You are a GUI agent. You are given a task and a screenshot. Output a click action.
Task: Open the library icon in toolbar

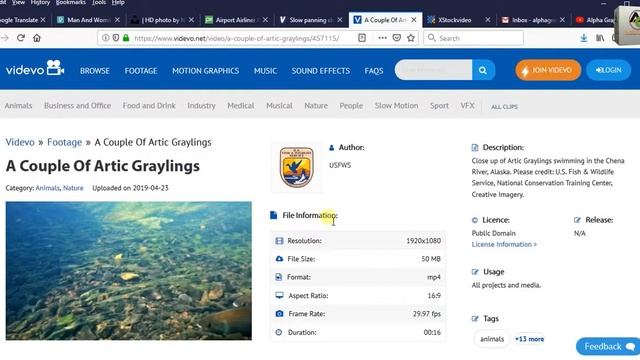click(600, 38)
